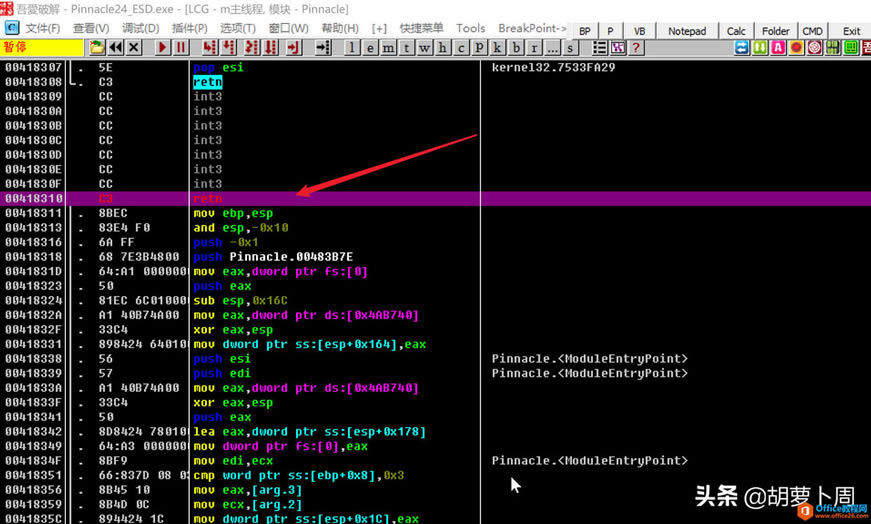This screenshot has width=871, height=524.
Task: Click the Step Into toolbar icon
Action: [x=209, y=48]
